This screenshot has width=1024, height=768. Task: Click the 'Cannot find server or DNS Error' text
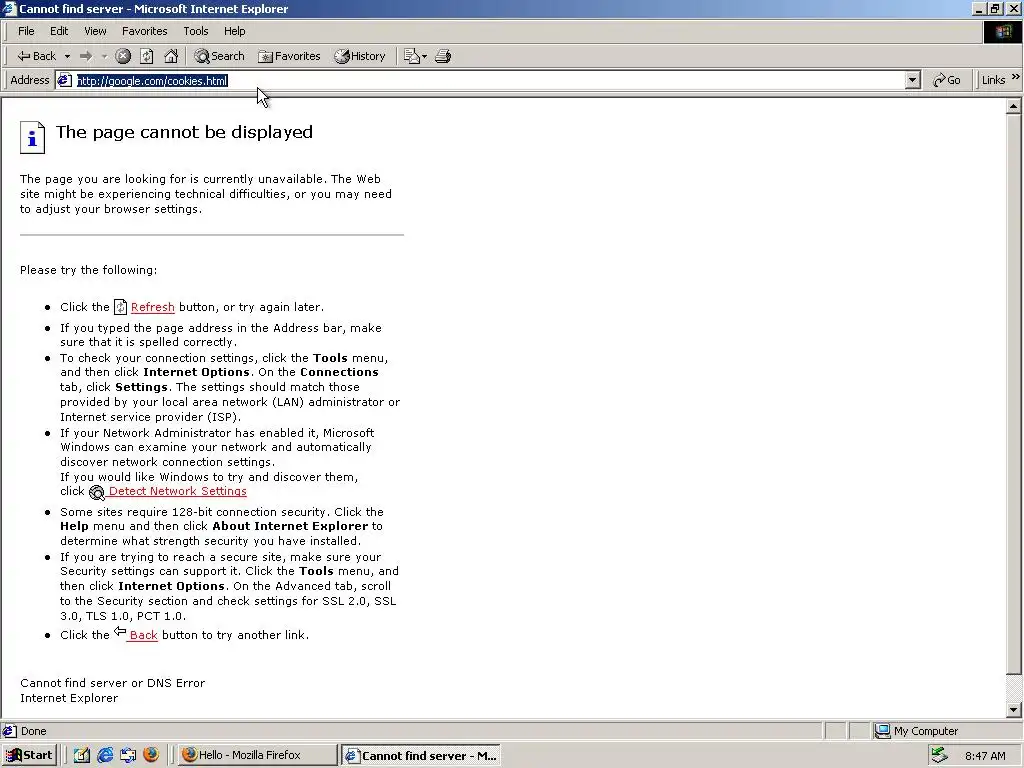[x=112, y=683]
